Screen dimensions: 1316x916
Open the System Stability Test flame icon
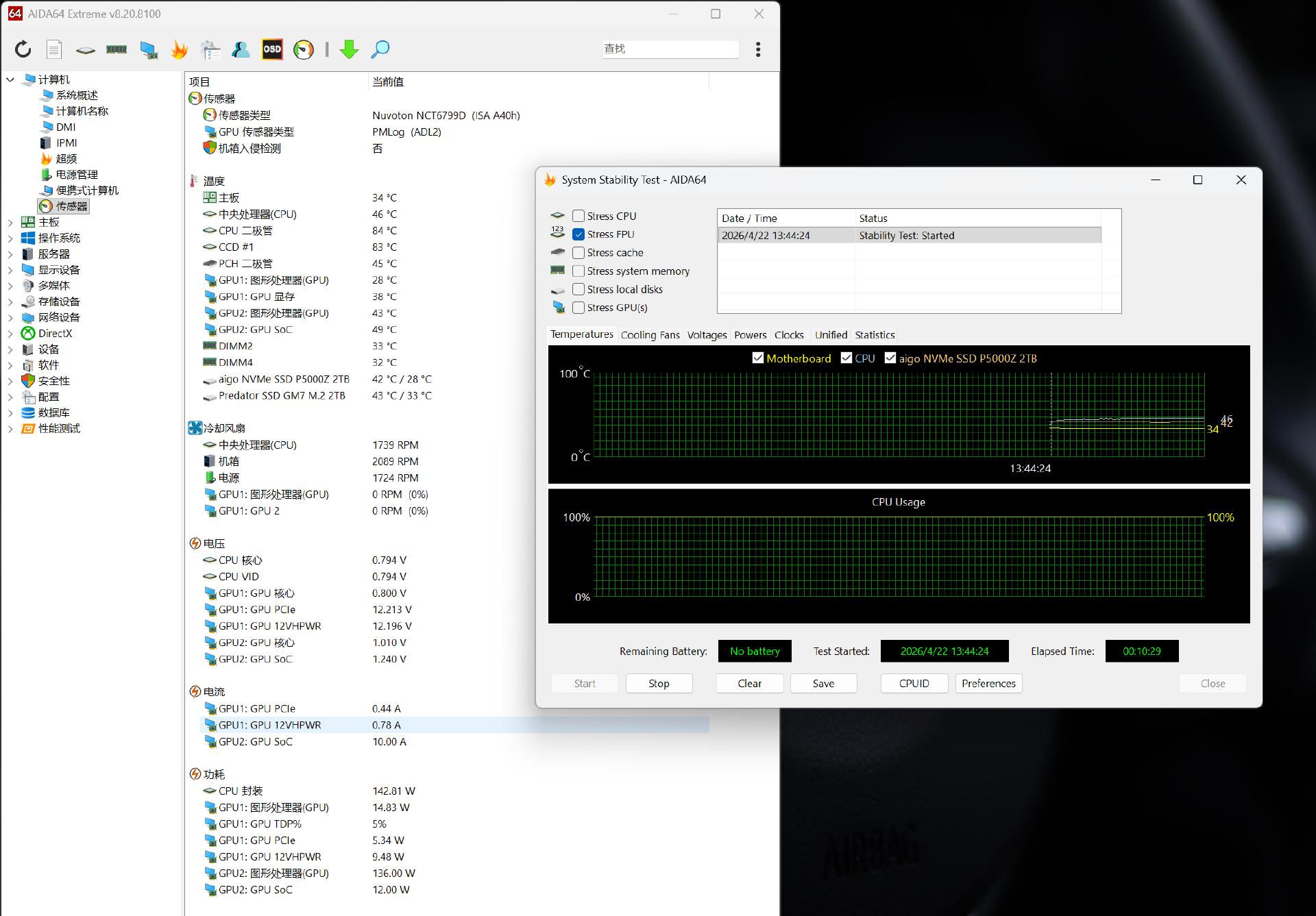(179, 49)
